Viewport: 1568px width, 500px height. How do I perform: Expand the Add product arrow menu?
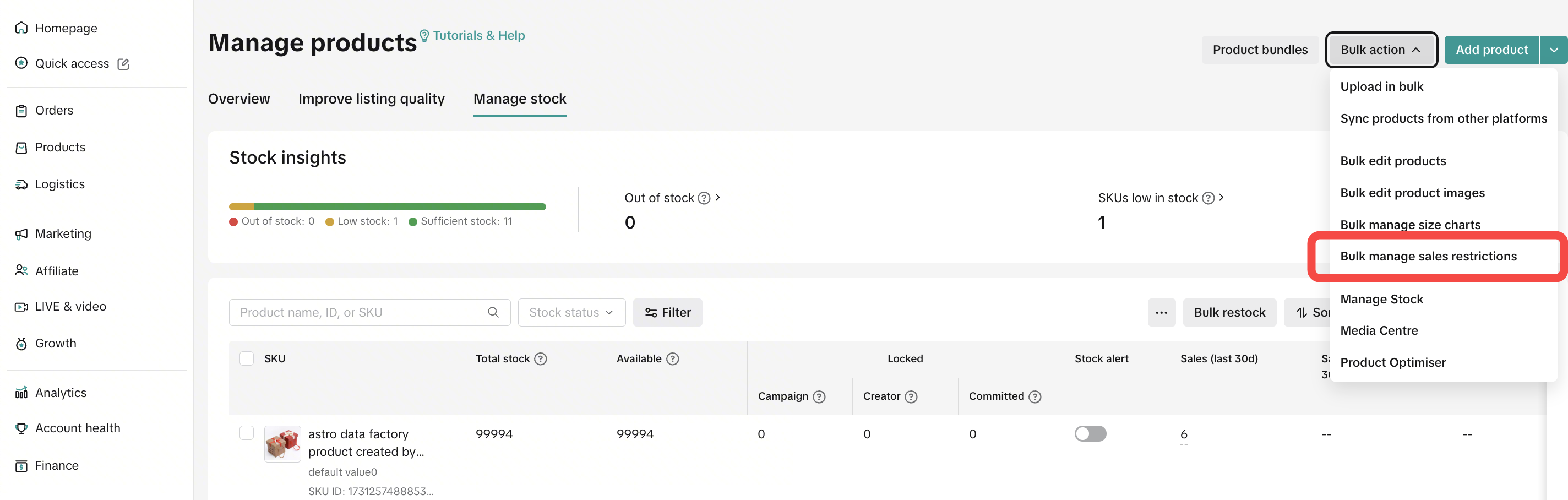click(1553, 50)
